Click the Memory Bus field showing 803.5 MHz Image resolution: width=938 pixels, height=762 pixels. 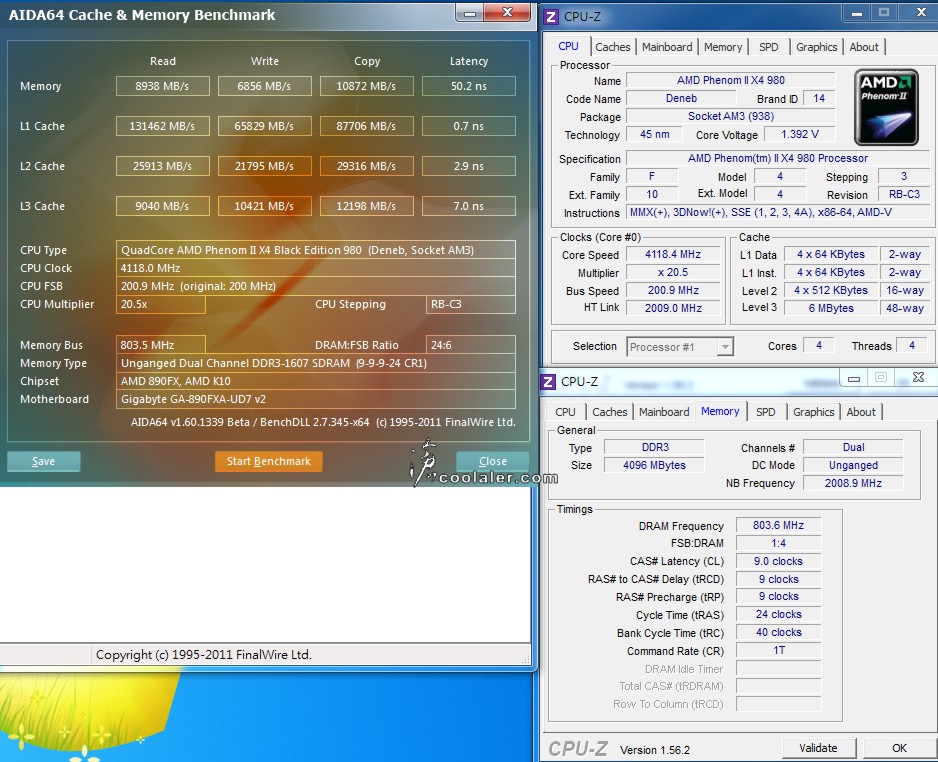(161, 345)
